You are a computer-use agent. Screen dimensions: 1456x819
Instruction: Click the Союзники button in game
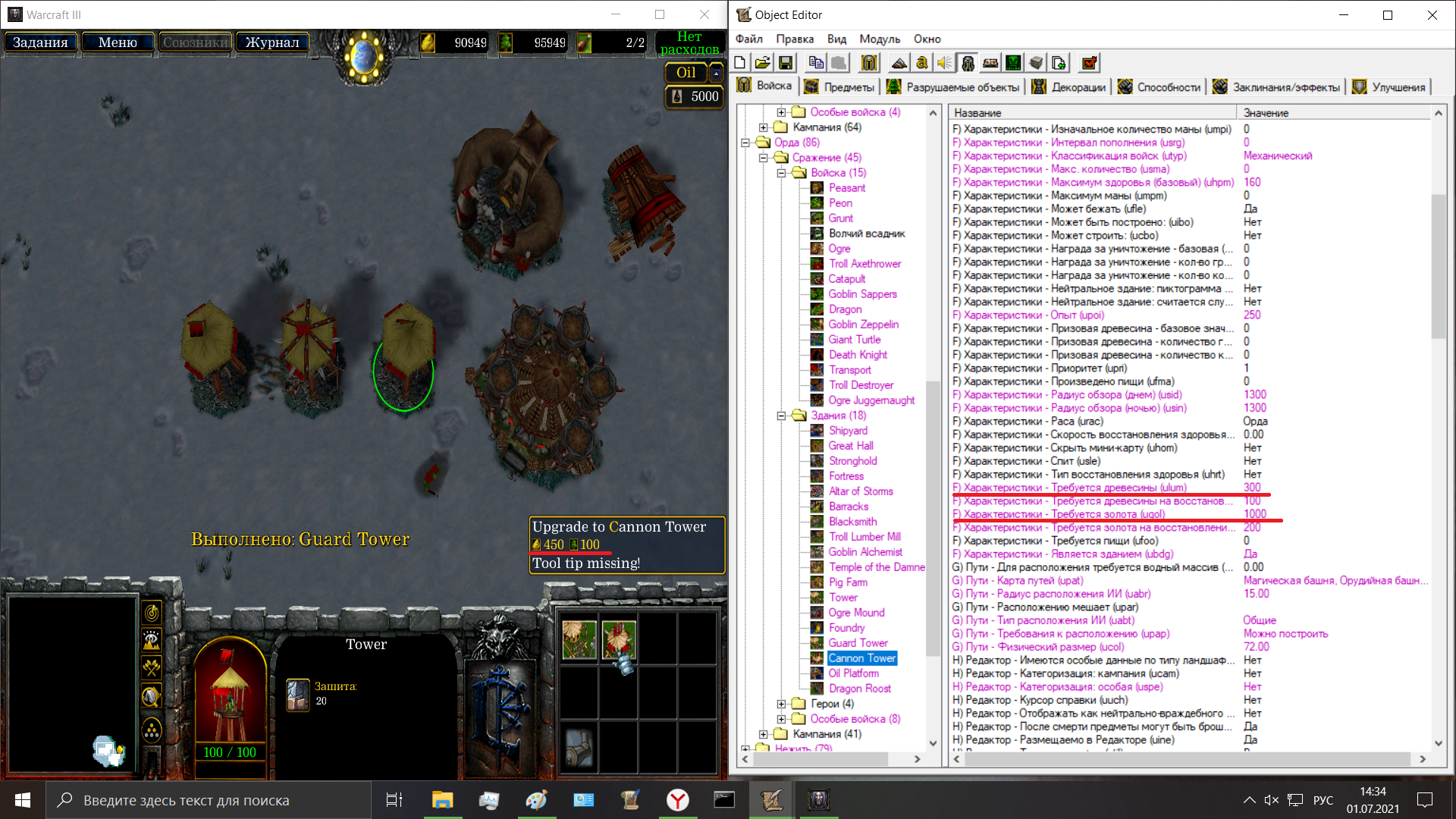[195, 42]
